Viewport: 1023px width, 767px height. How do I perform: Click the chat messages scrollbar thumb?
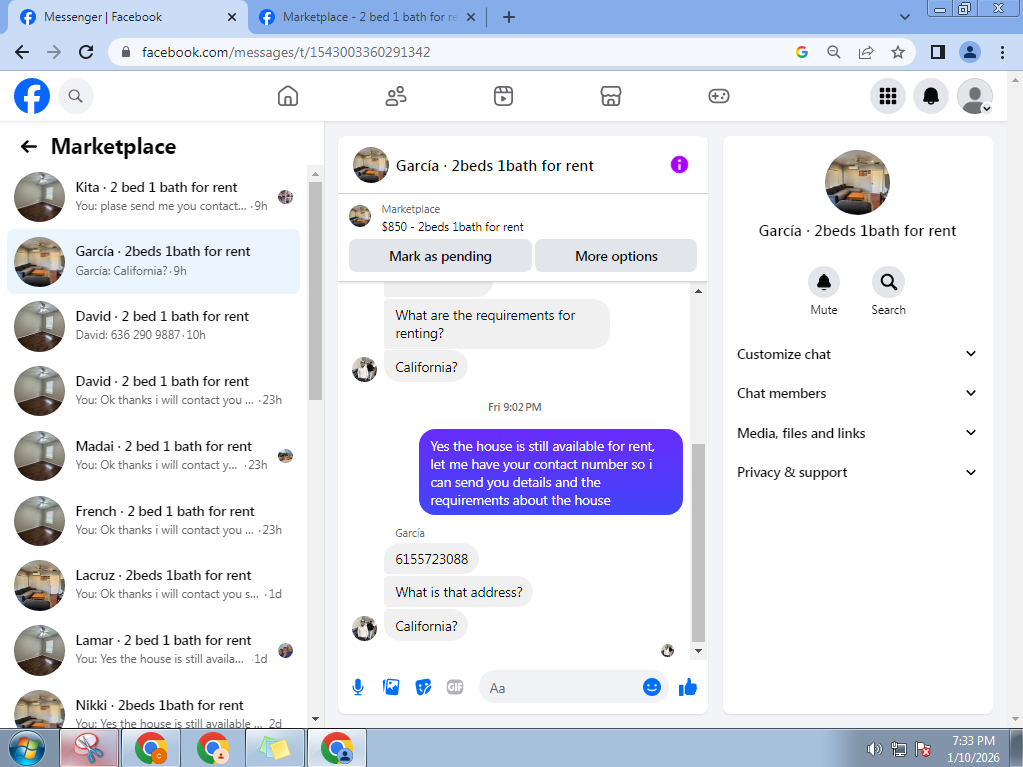[698, 543]
